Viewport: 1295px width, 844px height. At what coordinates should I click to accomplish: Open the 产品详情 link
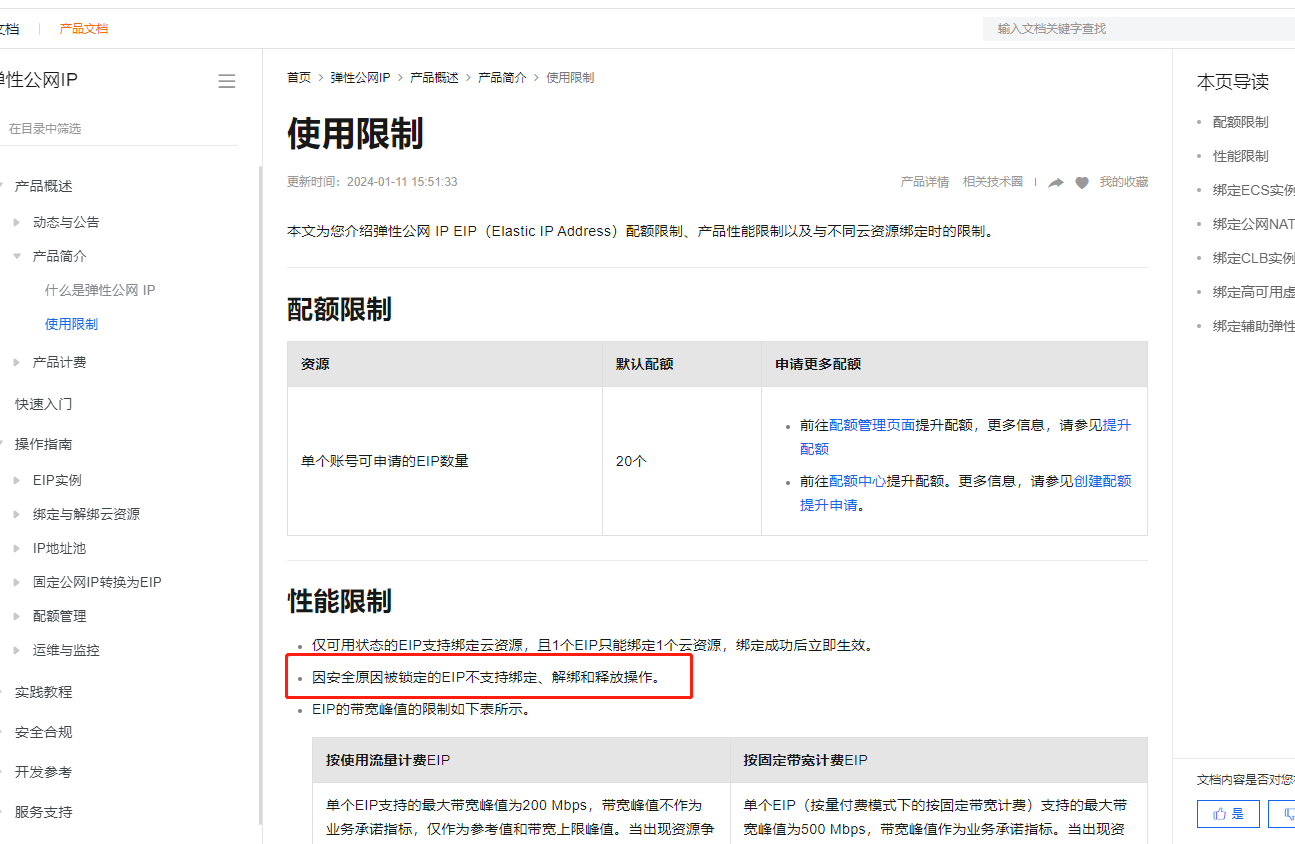[925, 182]
